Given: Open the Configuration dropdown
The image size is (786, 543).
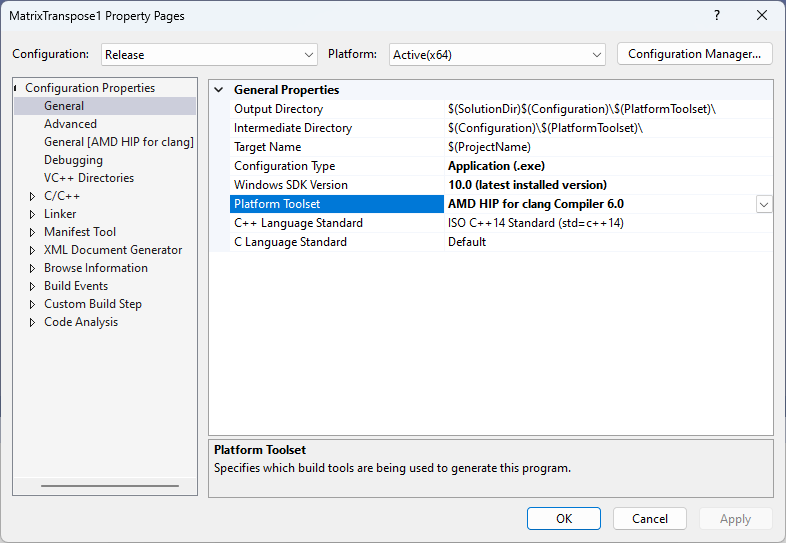Looking at the screenshot, I should pyautogui.click(x=209, y=55).
